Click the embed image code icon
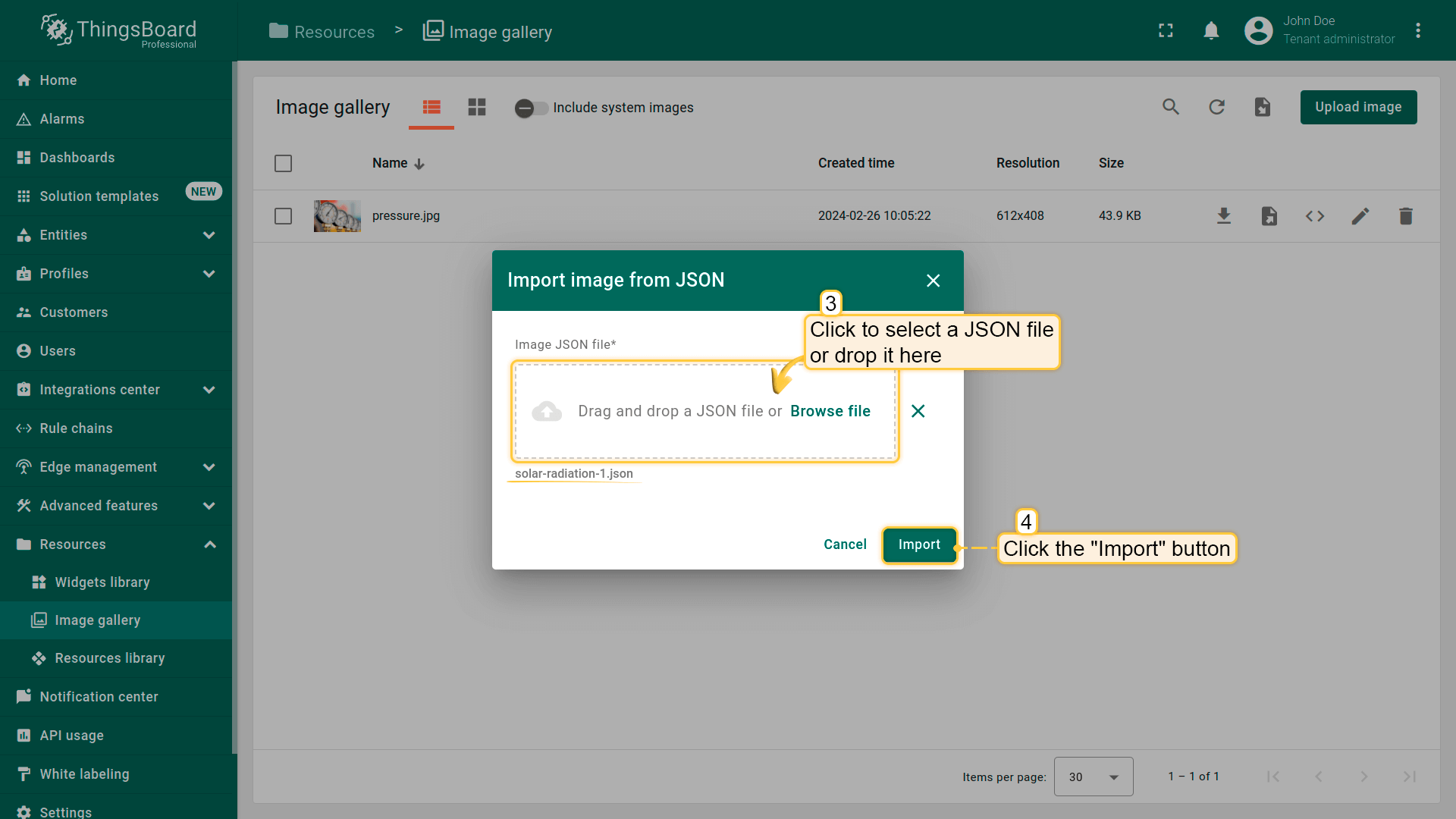 [1314, 216]
